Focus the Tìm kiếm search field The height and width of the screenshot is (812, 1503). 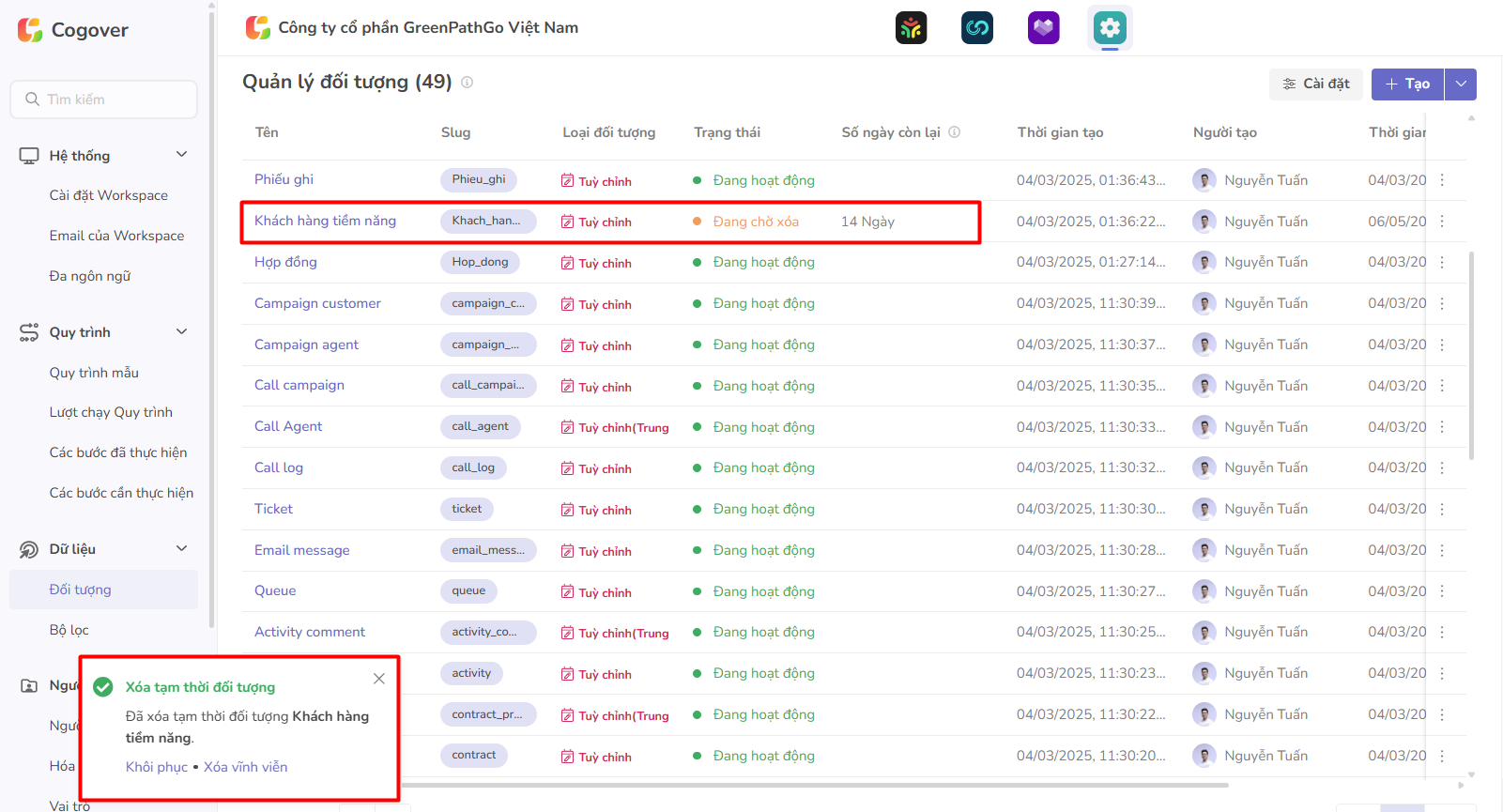tap(104, 100)
